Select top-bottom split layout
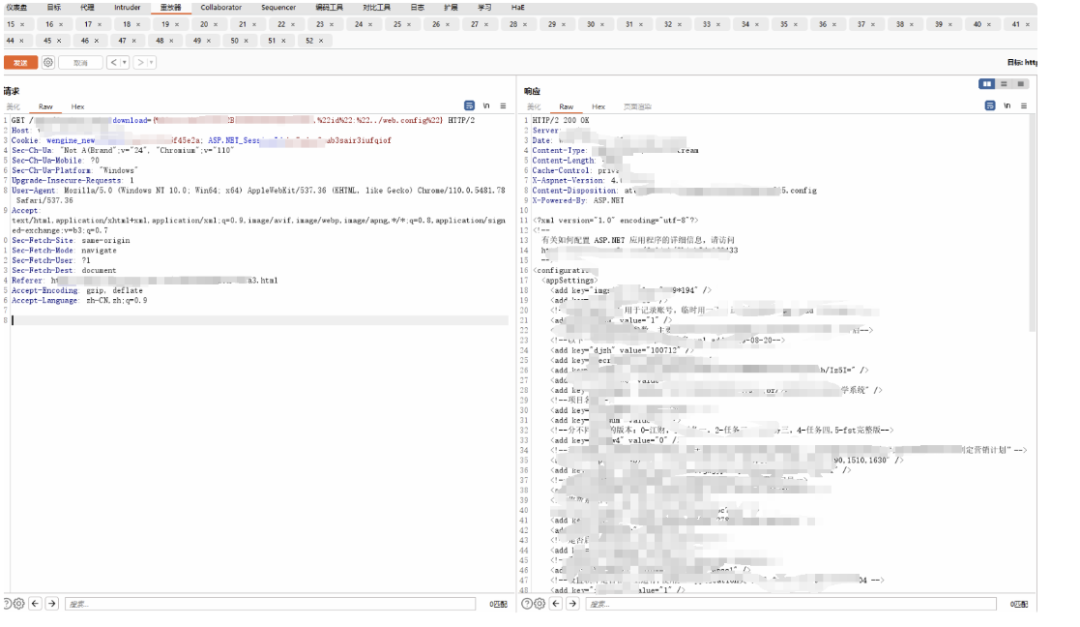 [1004, 83]
